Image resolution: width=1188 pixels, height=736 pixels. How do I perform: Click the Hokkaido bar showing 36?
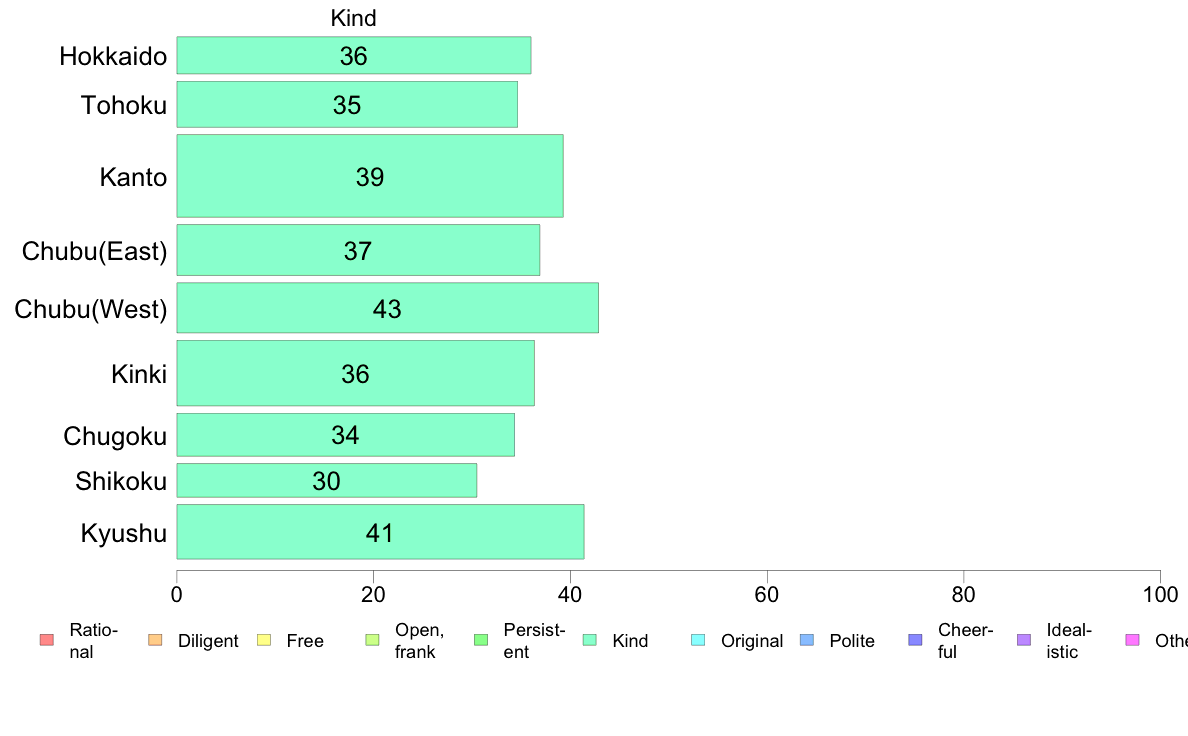coord(354,55)
